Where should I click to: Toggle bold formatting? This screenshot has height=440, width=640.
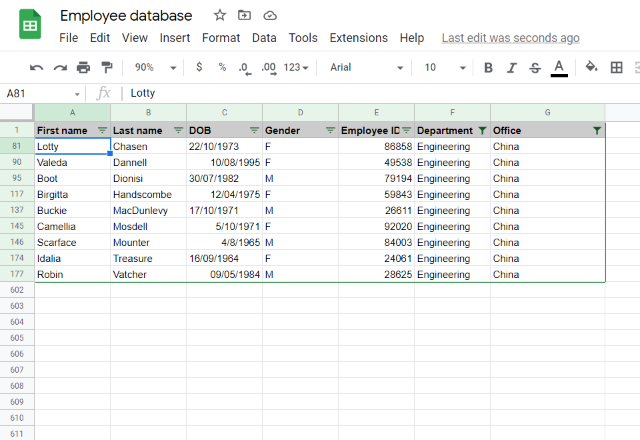488,67
